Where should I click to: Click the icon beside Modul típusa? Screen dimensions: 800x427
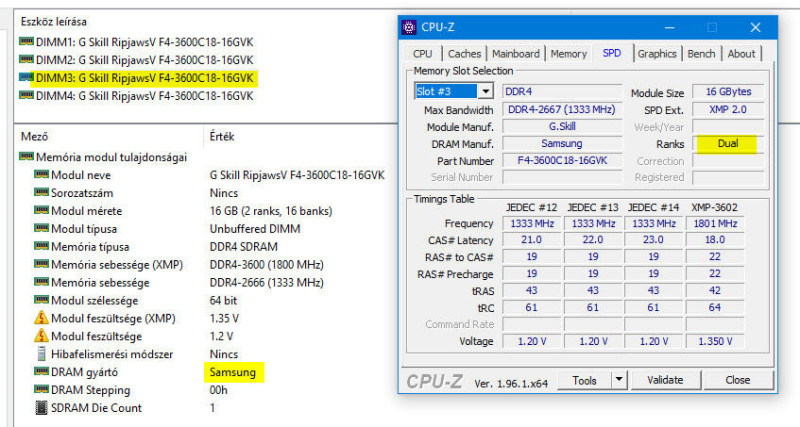click(x=41, y=228)
